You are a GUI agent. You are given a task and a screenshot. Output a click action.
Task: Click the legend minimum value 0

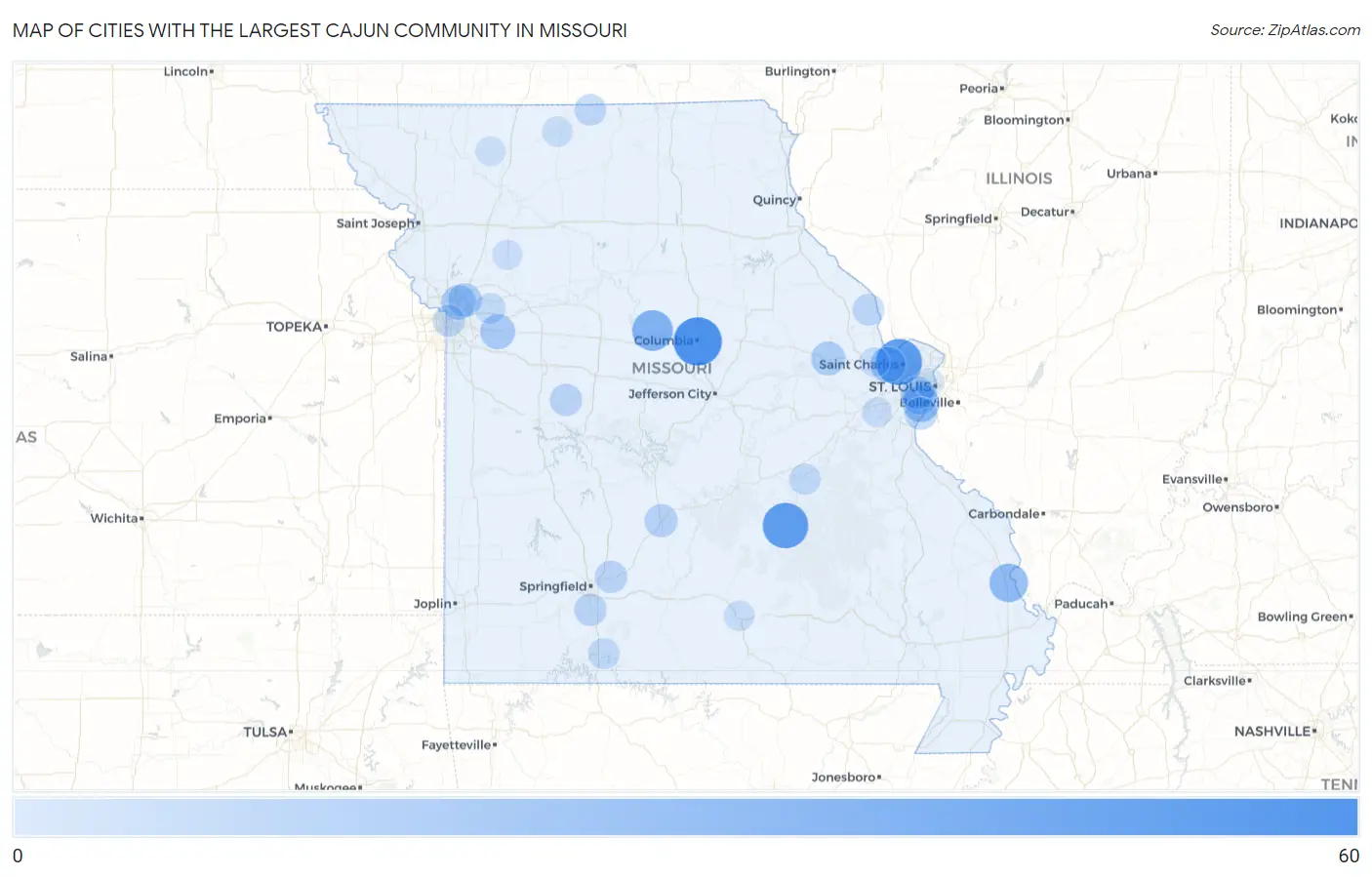(x=18, y=856)
